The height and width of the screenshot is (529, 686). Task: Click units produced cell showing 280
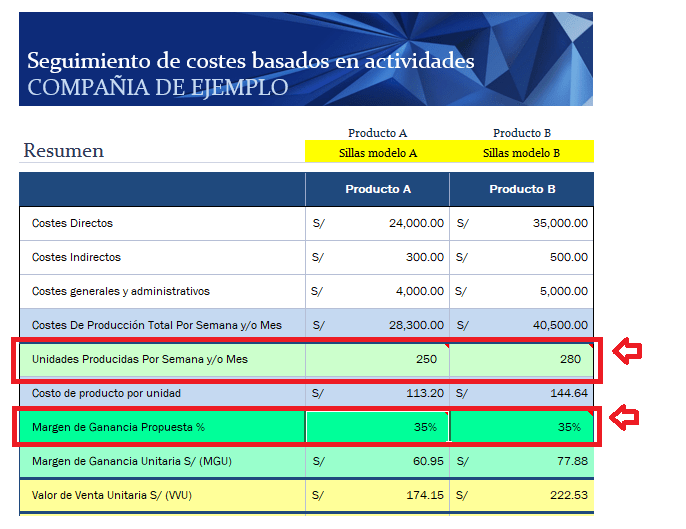(521, 359)
